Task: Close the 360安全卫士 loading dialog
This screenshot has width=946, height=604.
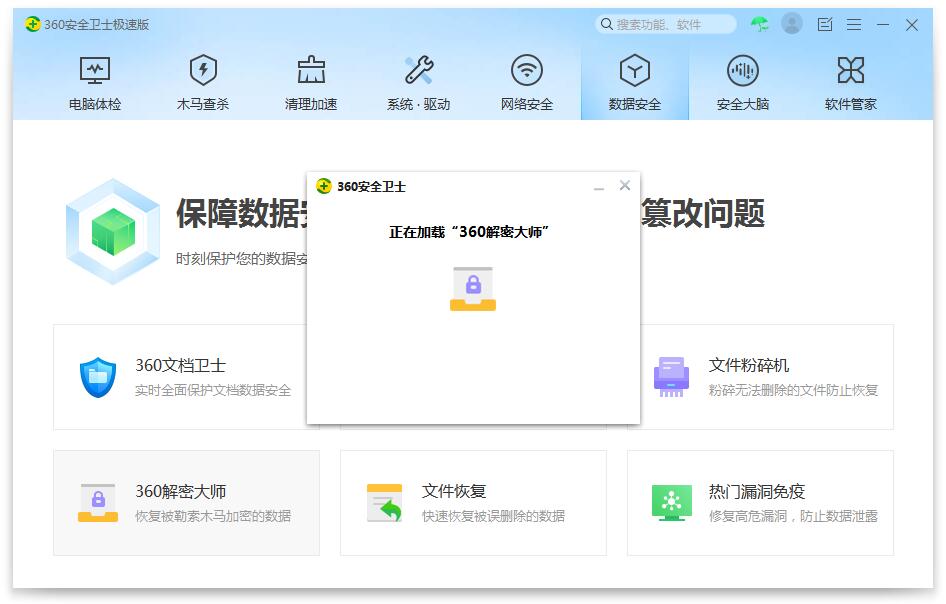Action: click(x=625, y=185)
